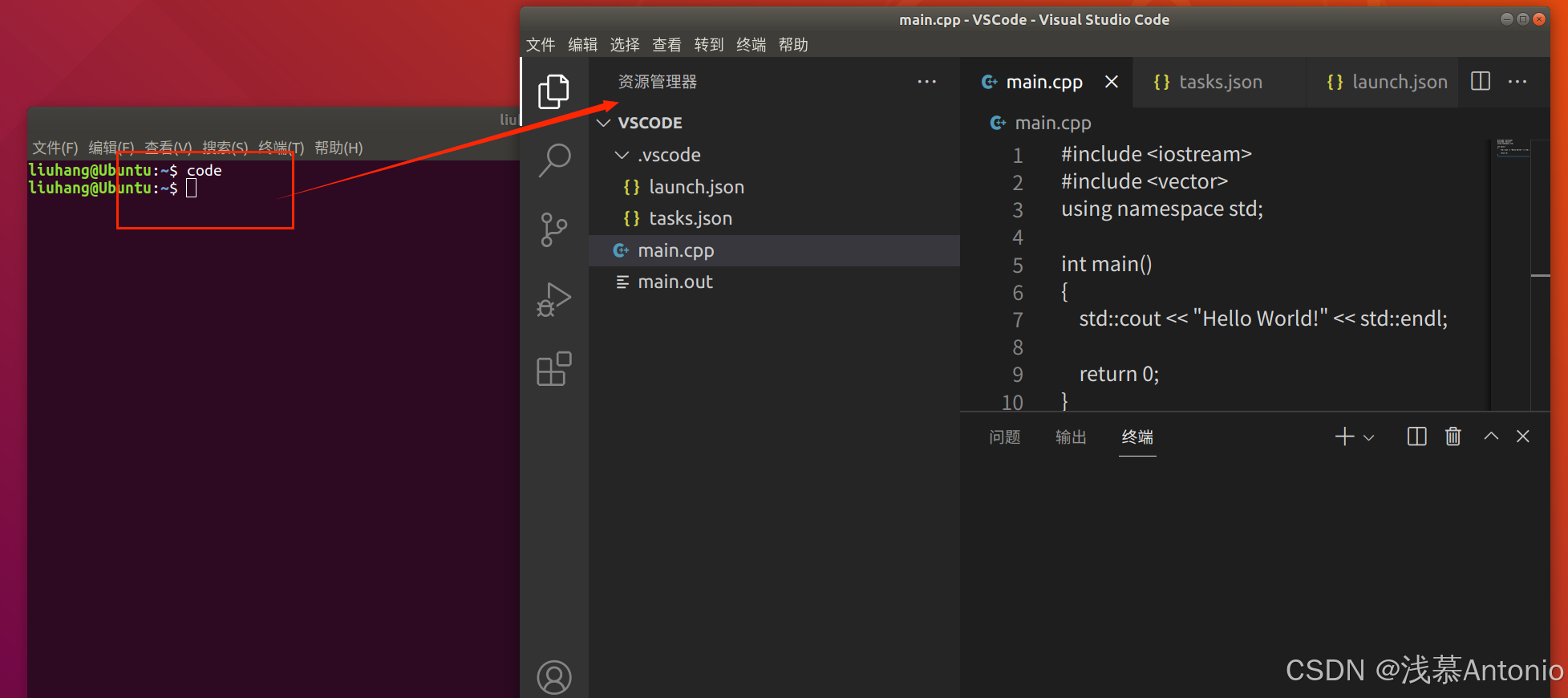Place cursor on 'return 0;' code line
The height and width of the screenshot is (698, 1568).
(x=1119, y=375)
